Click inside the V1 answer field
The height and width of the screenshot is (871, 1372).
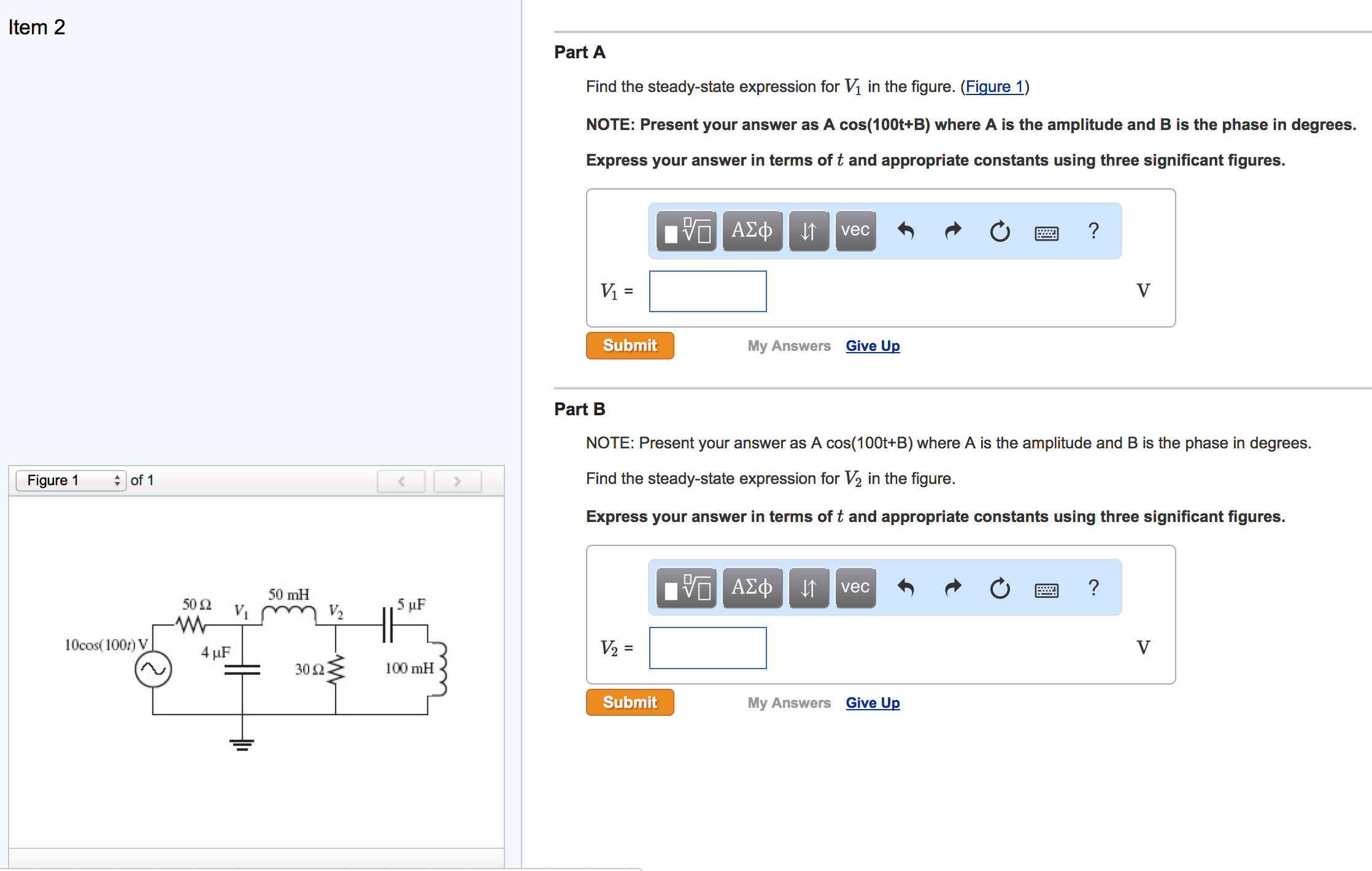click(x=707, y=291)
